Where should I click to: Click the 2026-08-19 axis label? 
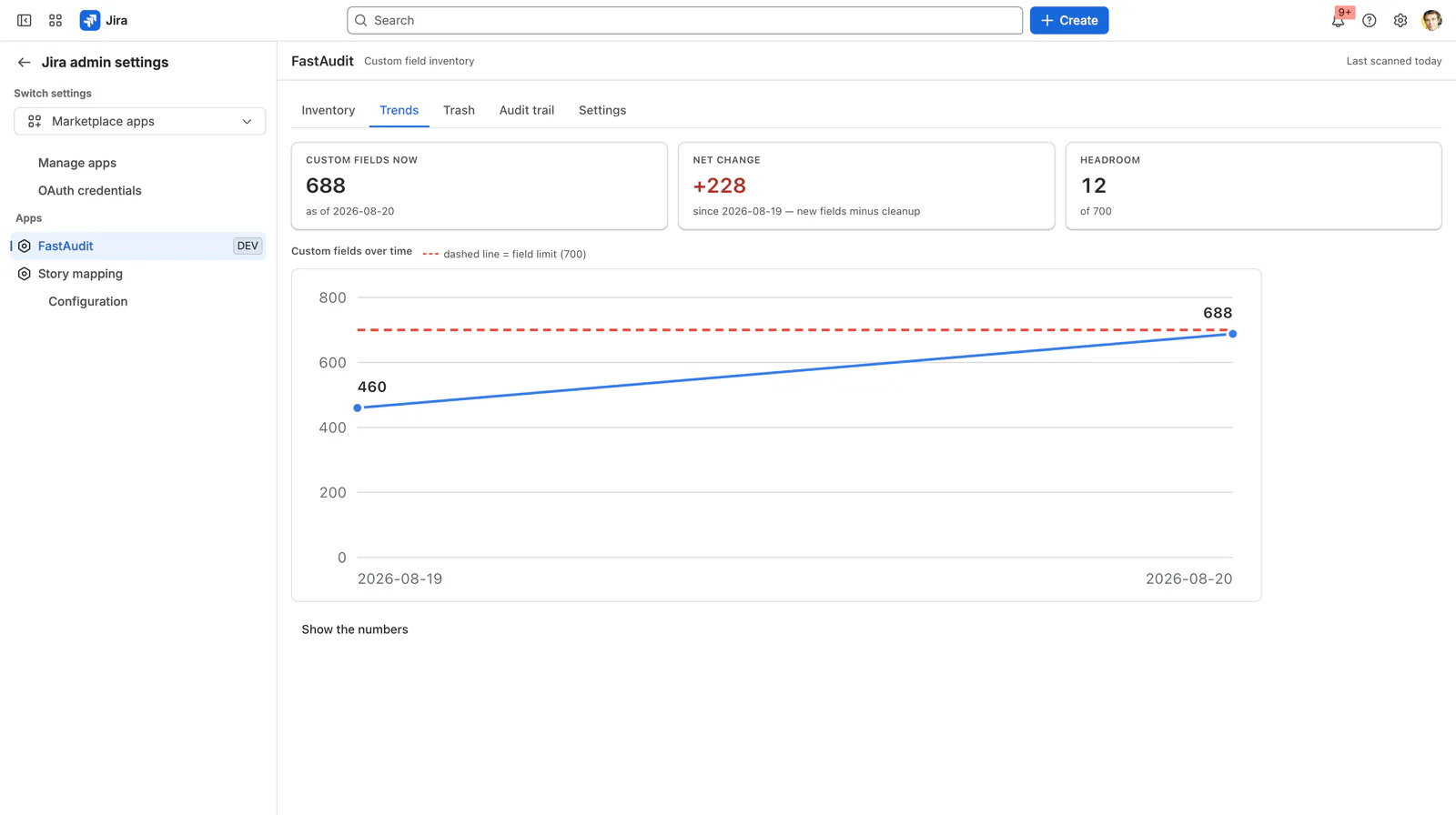(x=399, y=579)
